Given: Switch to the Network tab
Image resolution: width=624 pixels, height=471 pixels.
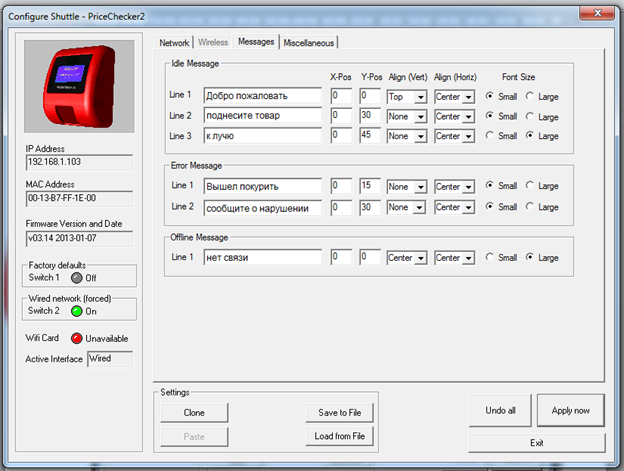Looking at the screenshot, I should pos(174,43).
